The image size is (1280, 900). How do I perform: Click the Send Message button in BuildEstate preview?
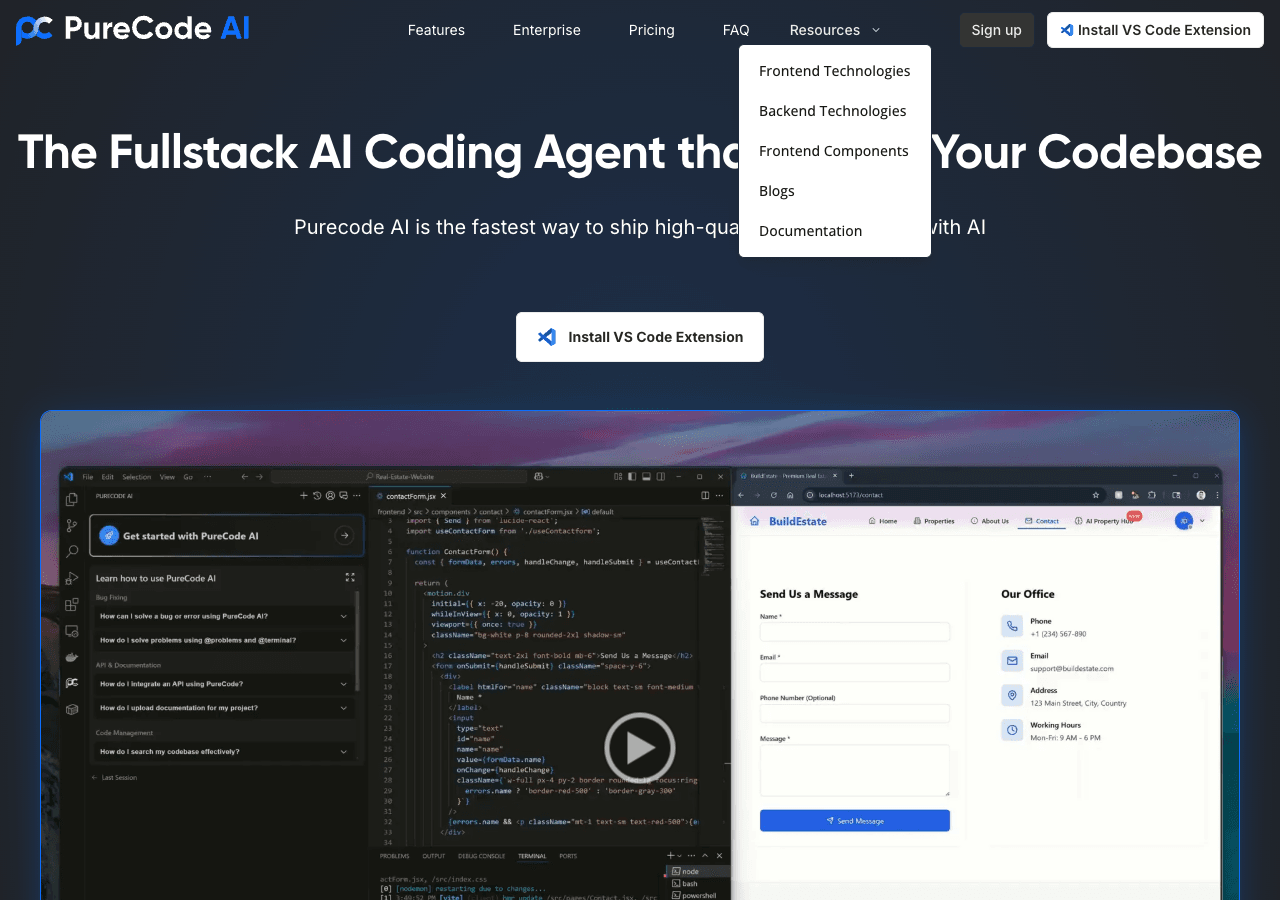coord(855,820)
